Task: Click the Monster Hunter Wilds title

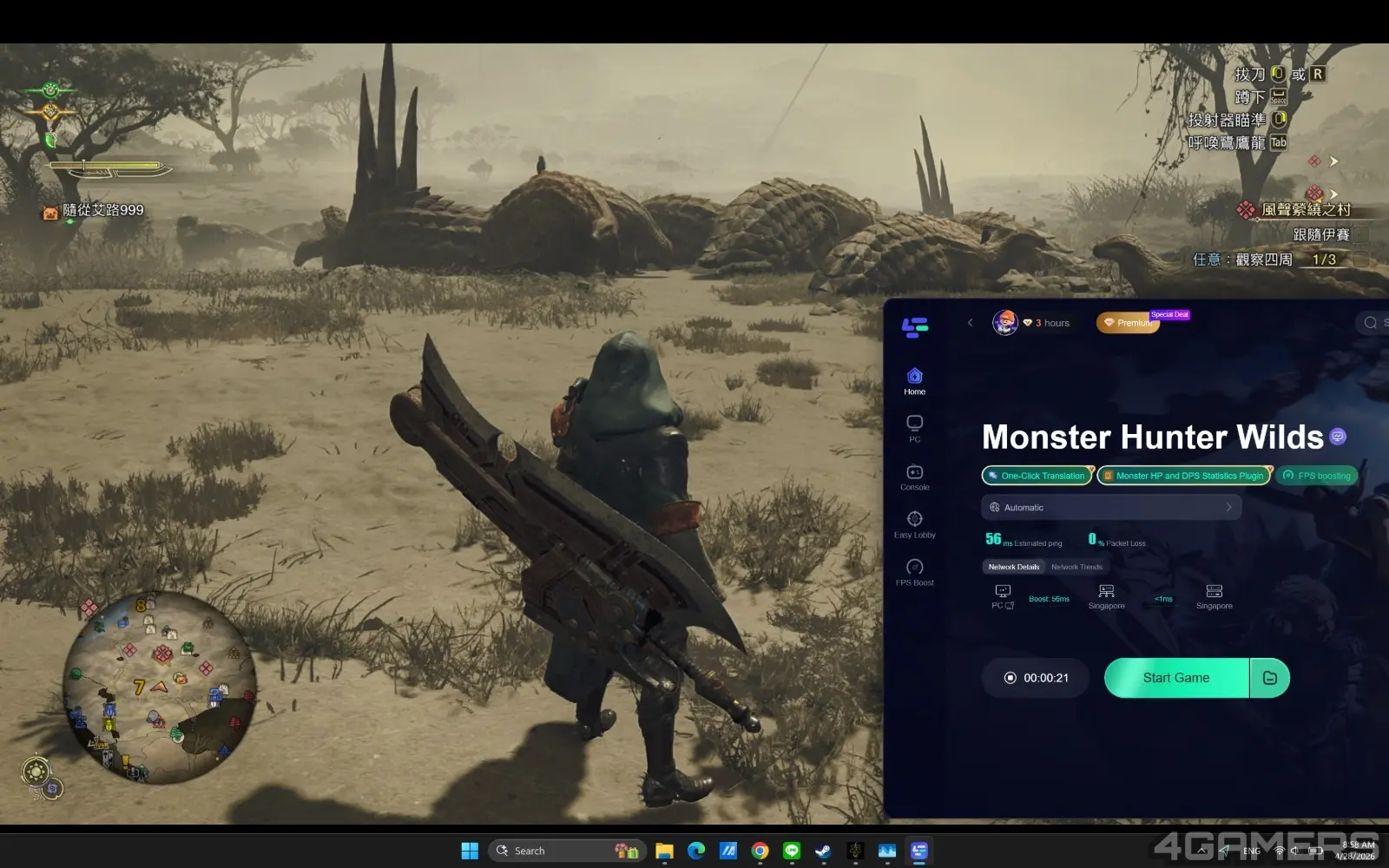Action: click(x=1153, y=437)
